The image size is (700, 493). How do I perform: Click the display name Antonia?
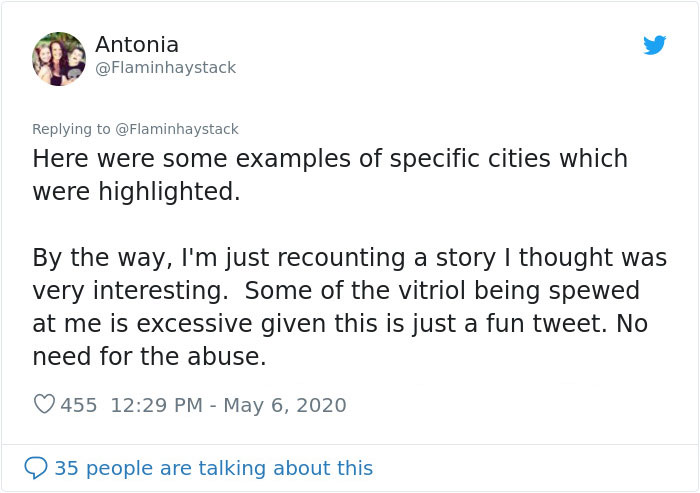[137, 44]
